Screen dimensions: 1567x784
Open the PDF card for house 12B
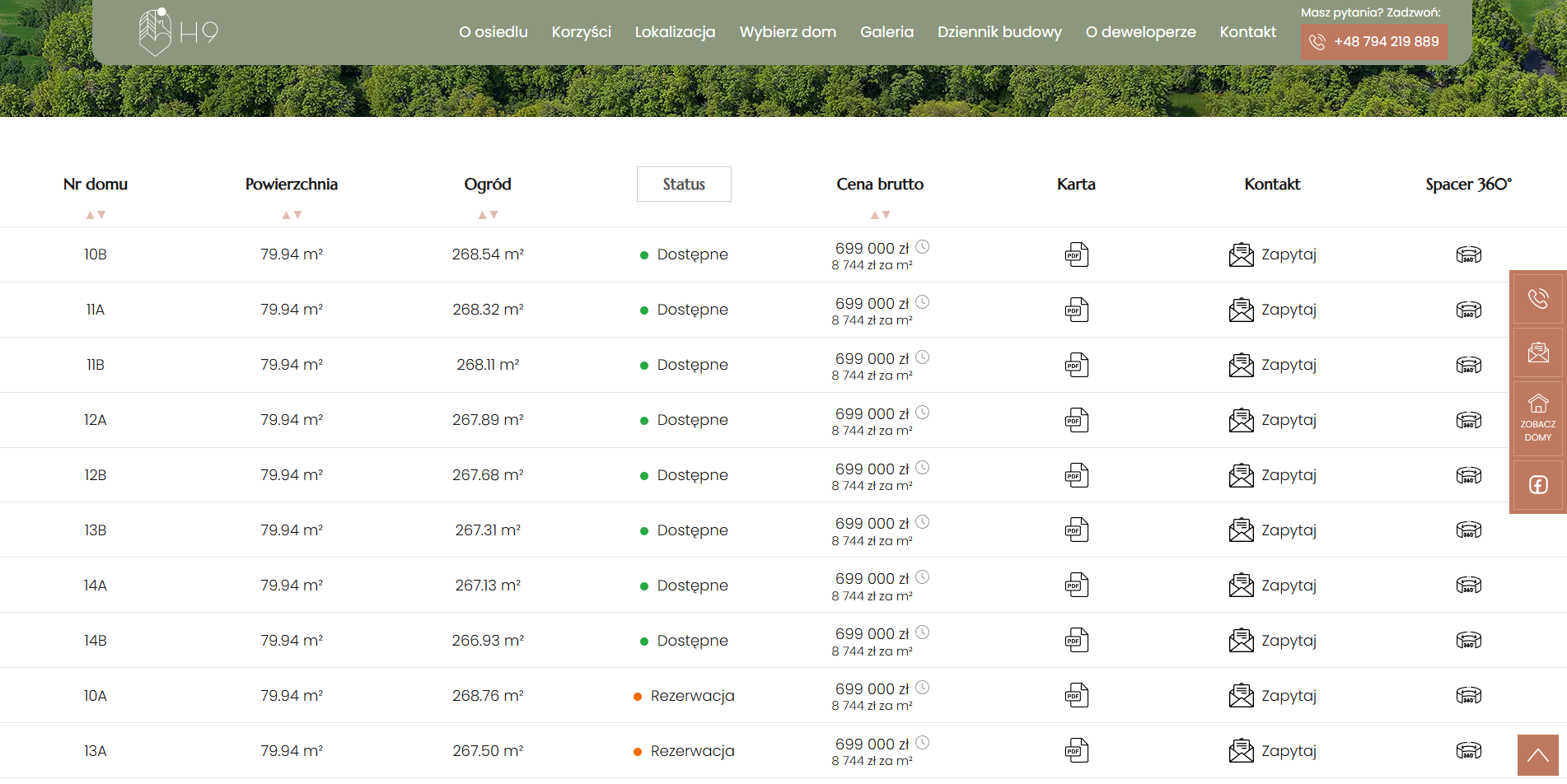pos(1076,475)
